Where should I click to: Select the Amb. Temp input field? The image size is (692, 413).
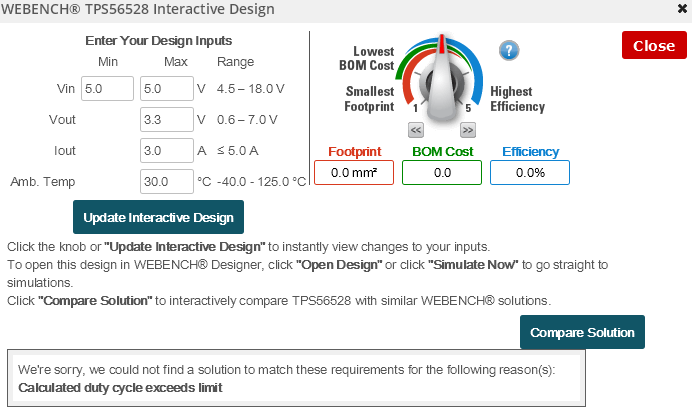click(167, 181)
